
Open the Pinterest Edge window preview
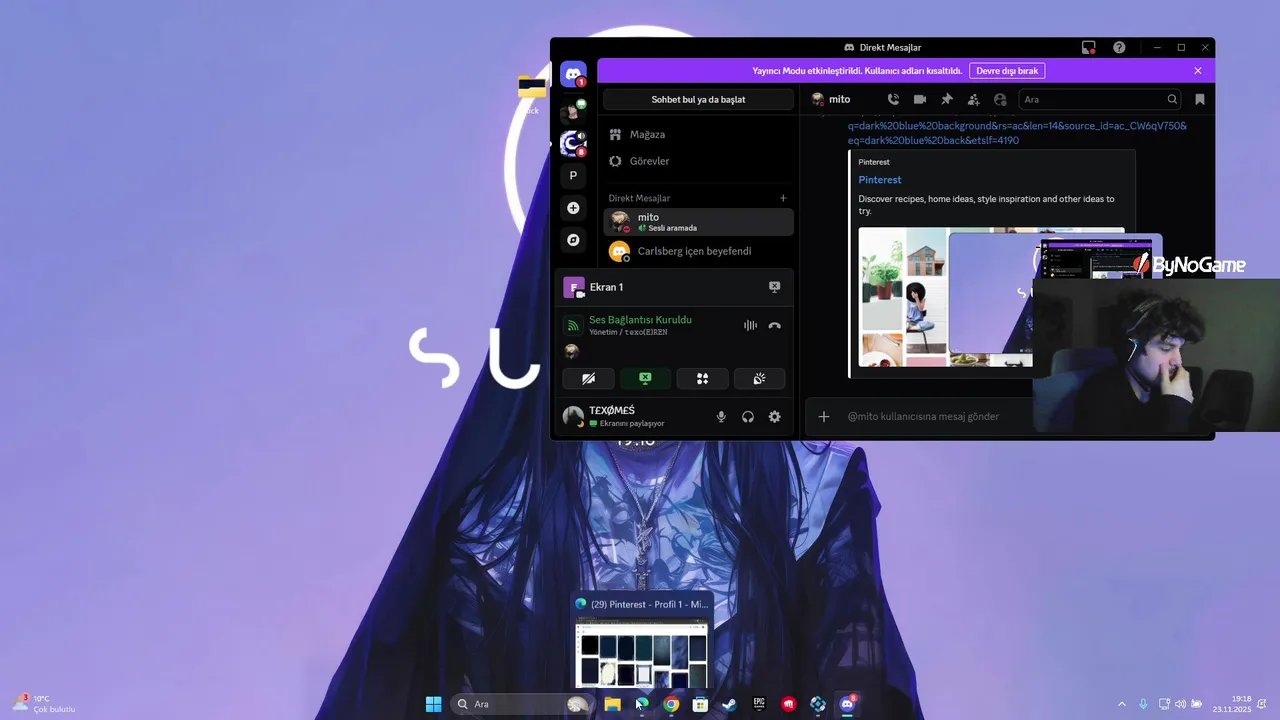pyautogui.click(x=641, y=641)
